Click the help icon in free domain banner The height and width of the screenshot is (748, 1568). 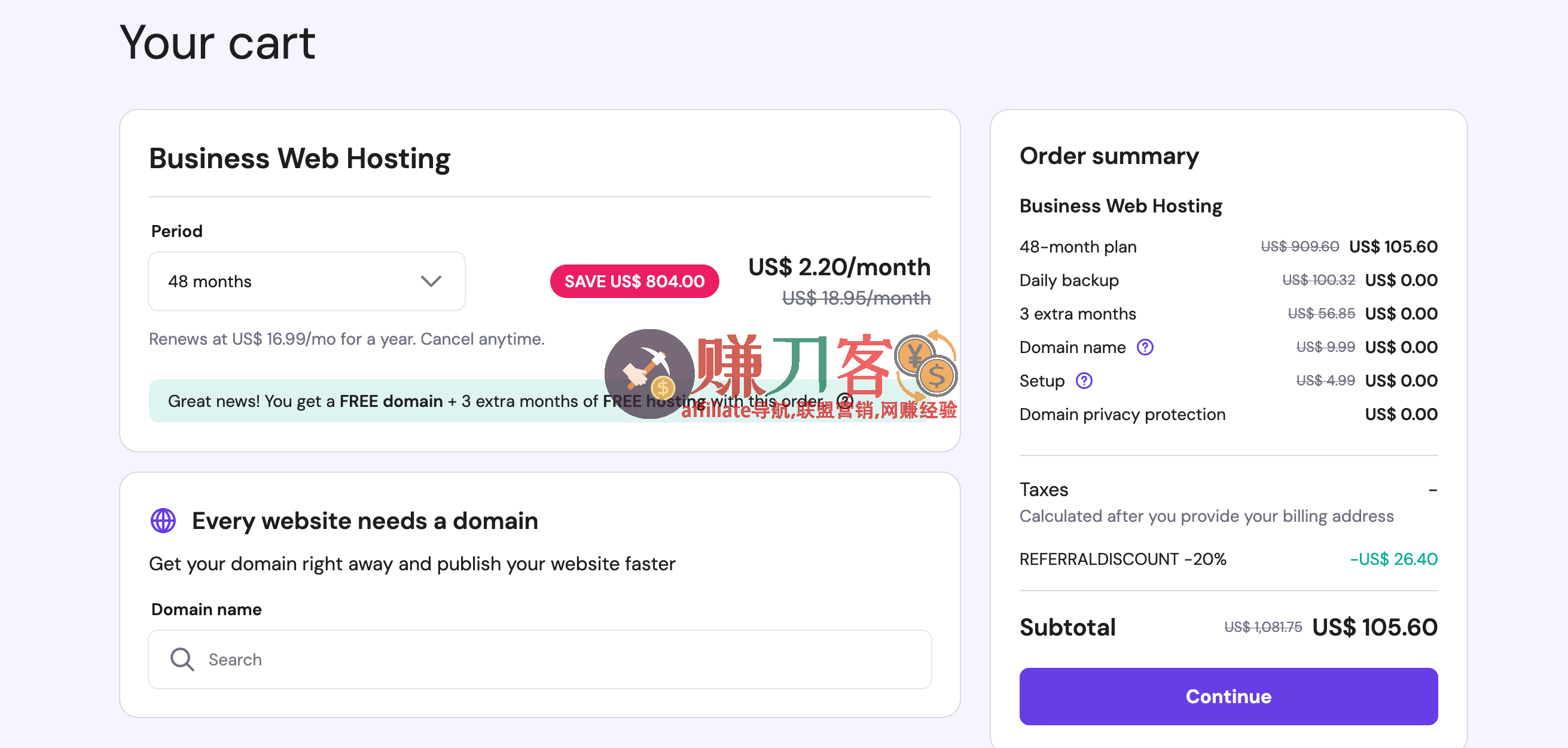[x=844, y=400]
